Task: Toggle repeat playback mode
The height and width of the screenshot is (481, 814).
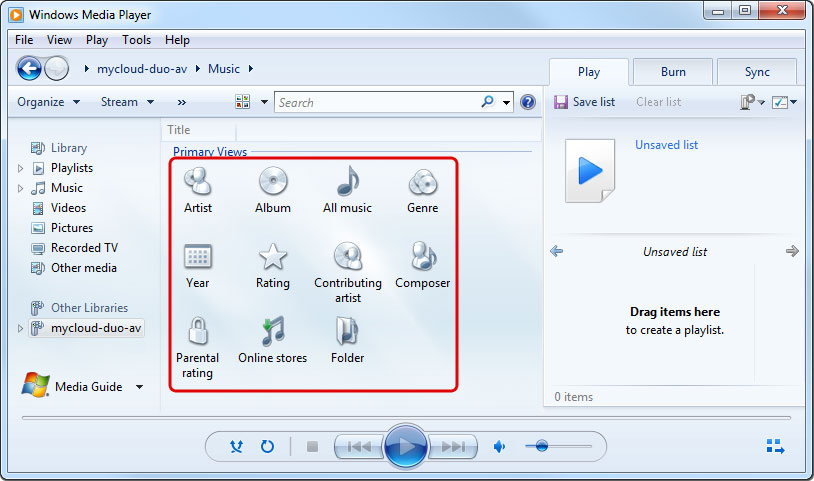Action: [267, 446]
